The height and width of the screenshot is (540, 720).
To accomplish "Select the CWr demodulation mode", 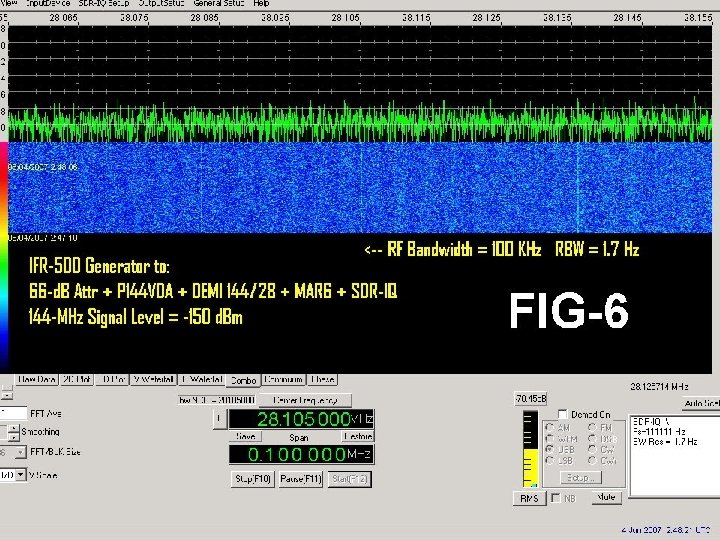I will (x=592, y=460).
